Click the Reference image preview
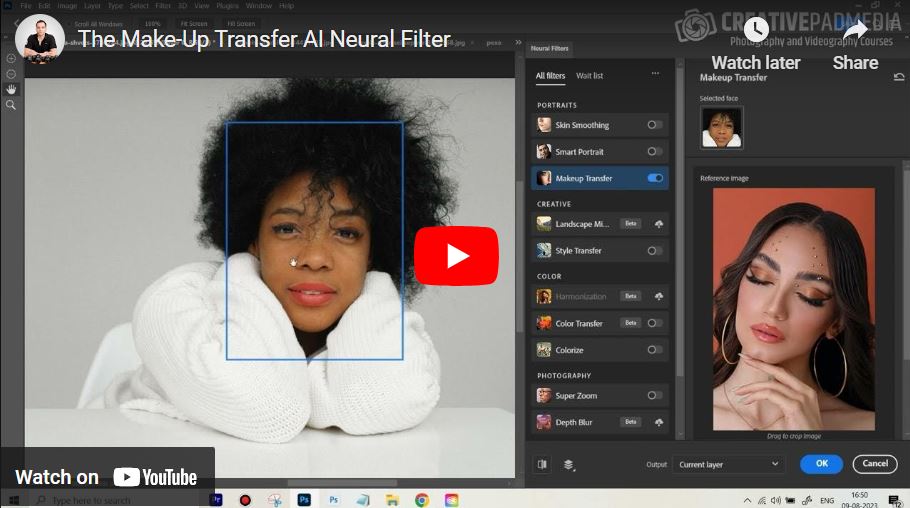 (793, 309)
